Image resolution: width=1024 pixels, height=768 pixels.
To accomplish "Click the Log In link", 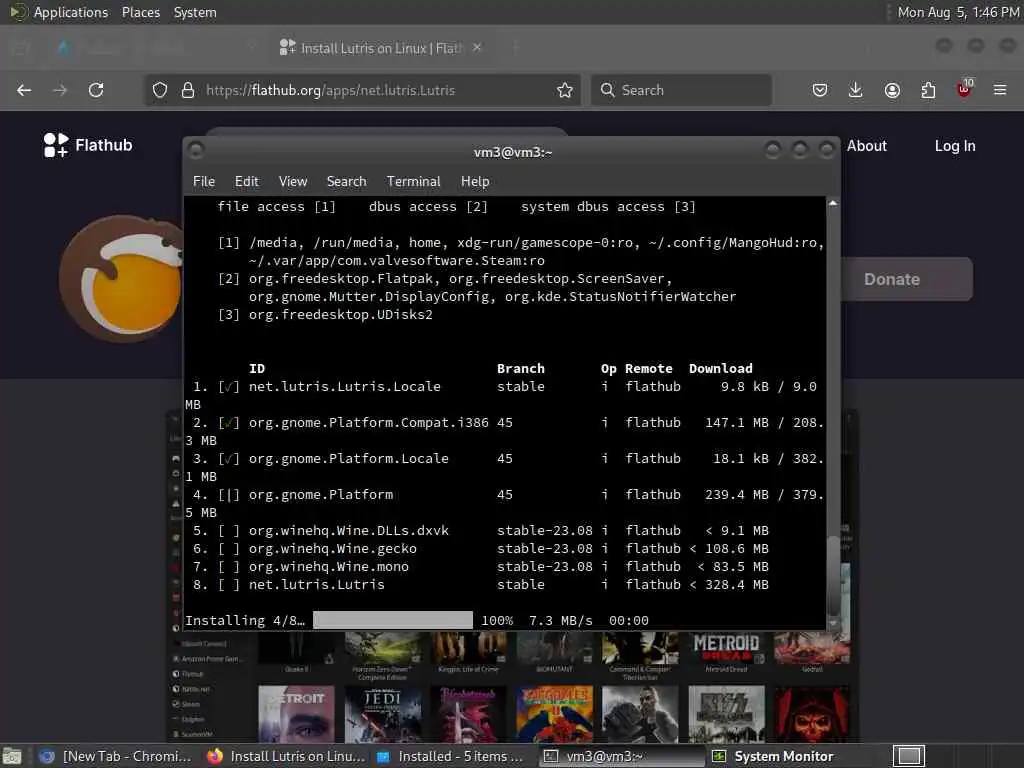I will pos(955,146).
